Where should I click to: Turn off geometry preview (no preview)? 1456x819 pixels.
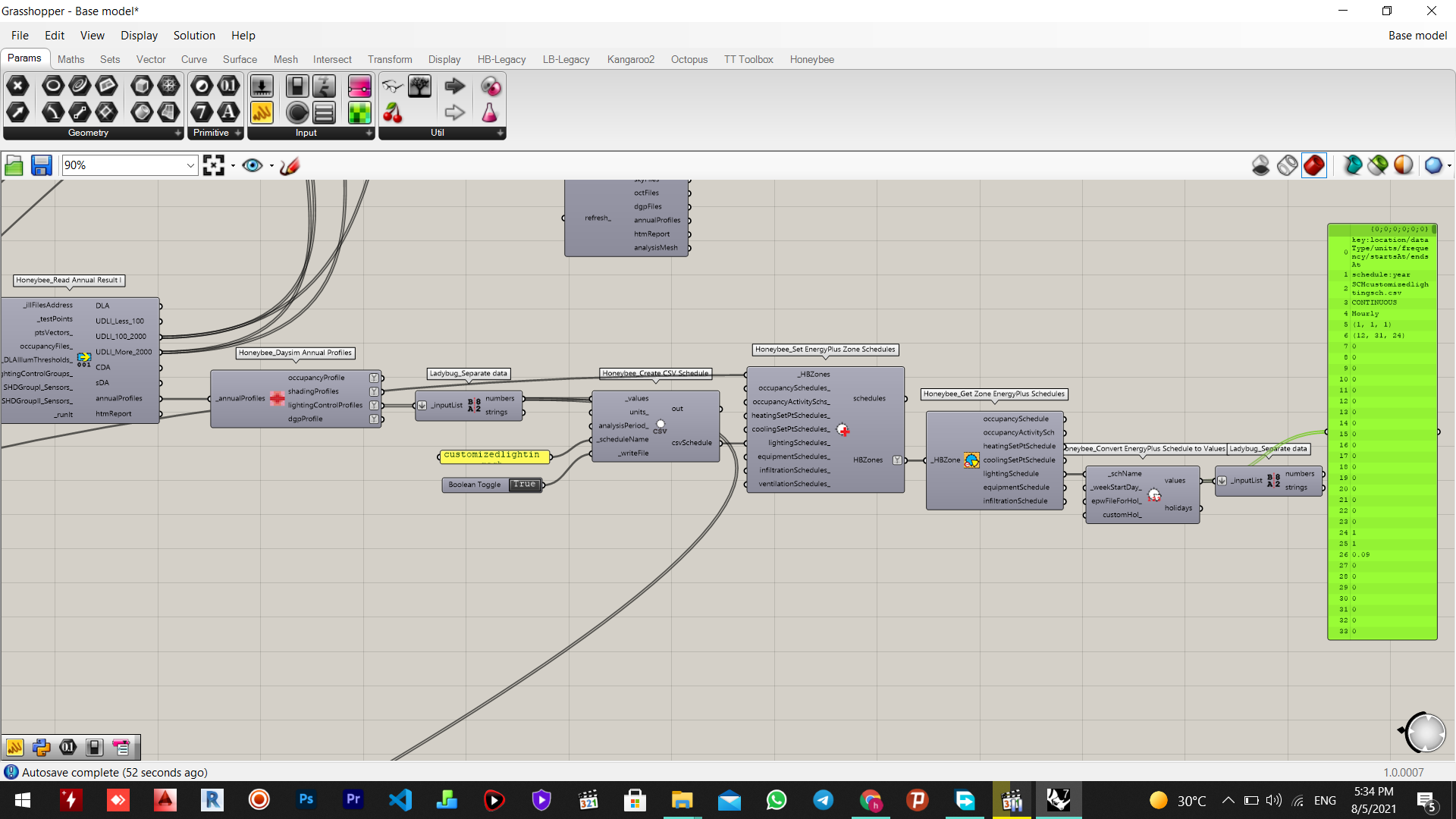click(x=1260, y=165)
